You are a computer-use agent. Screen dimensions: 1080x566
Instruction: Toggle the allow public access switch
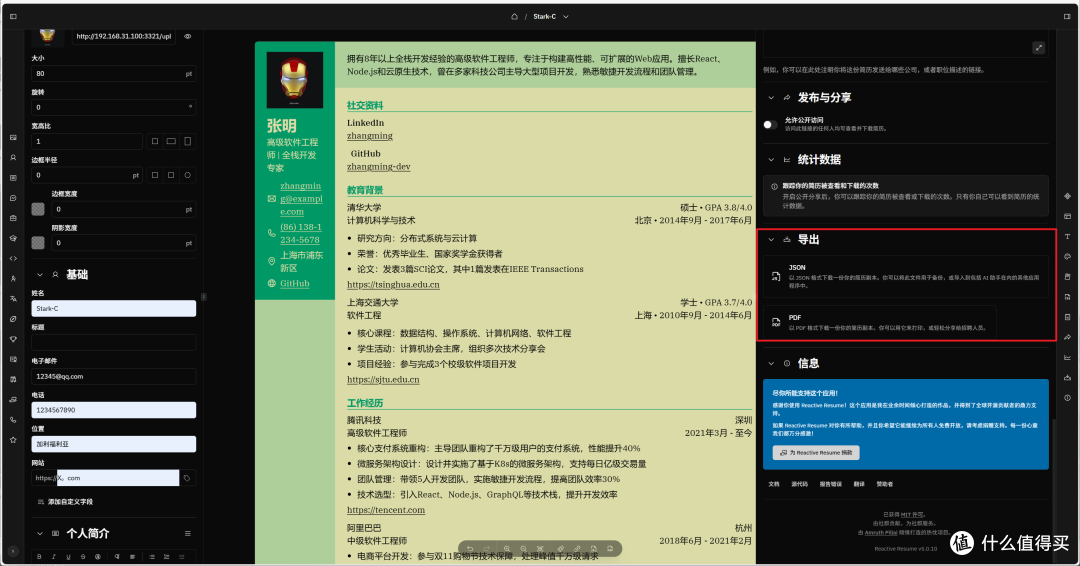tap(771, 125)
